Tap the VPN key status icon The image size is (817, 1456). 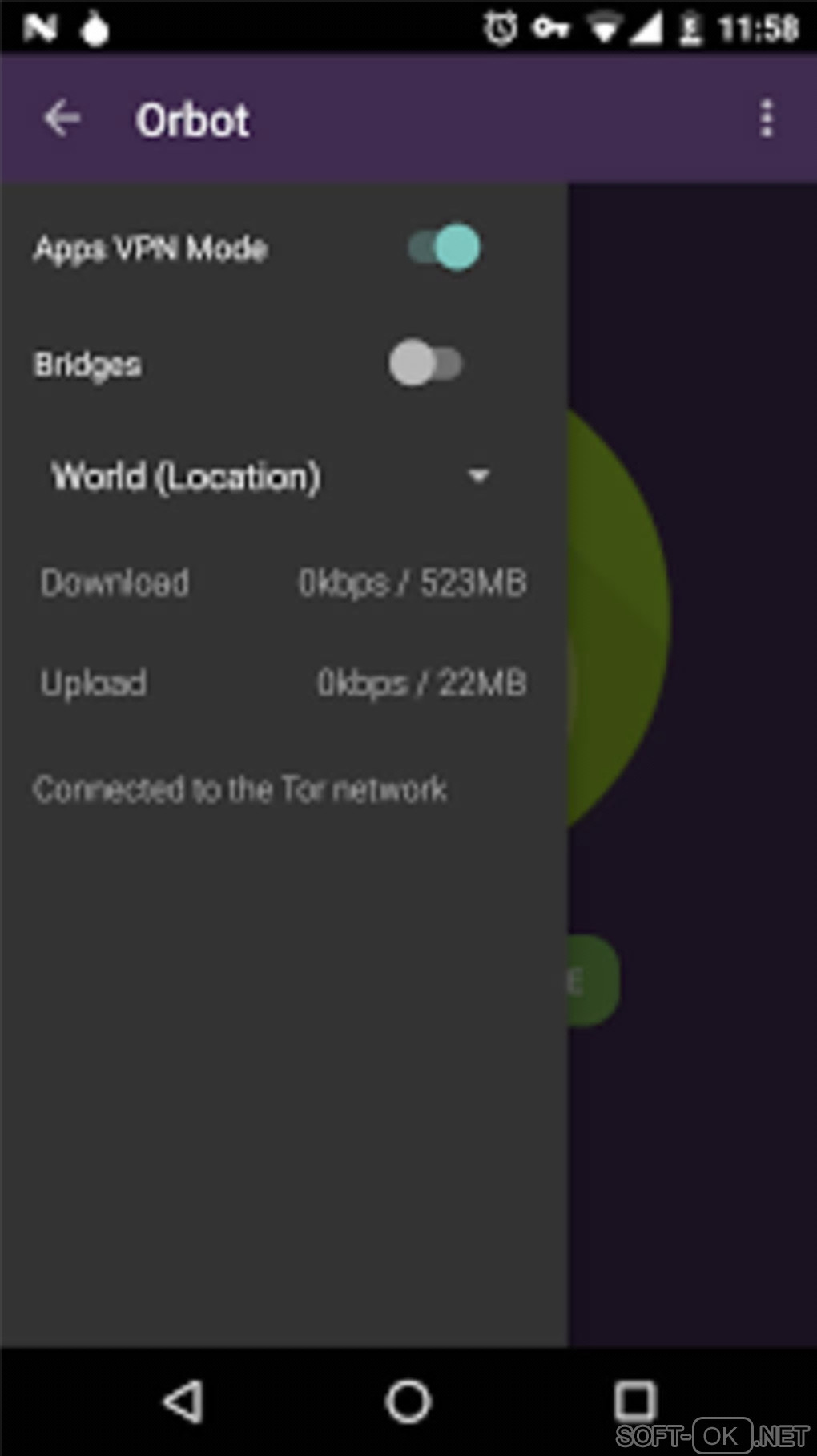click(x=551, y=29)
